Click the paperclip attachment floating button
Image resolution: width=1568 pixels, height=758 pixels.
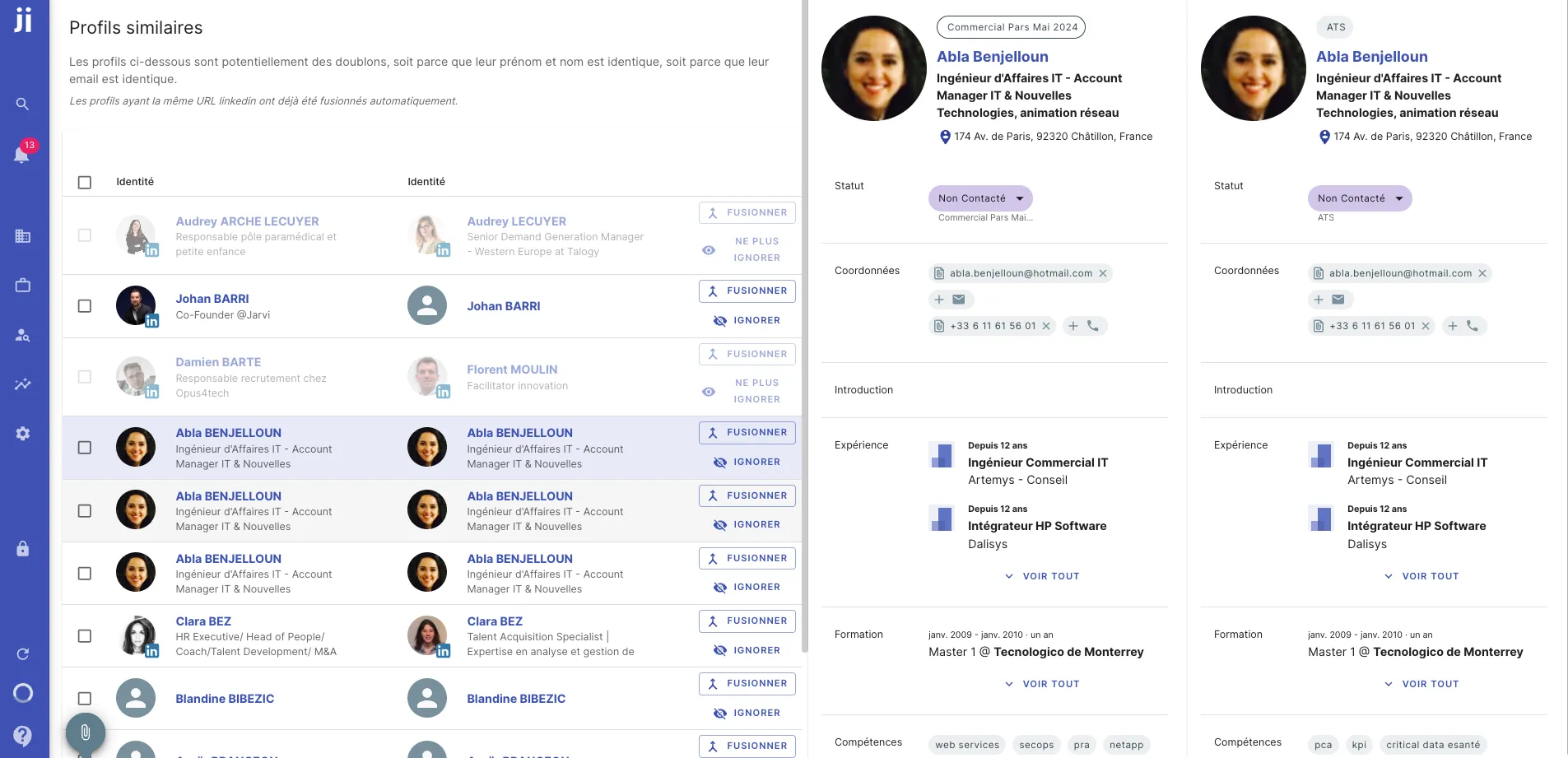point(86,732)
